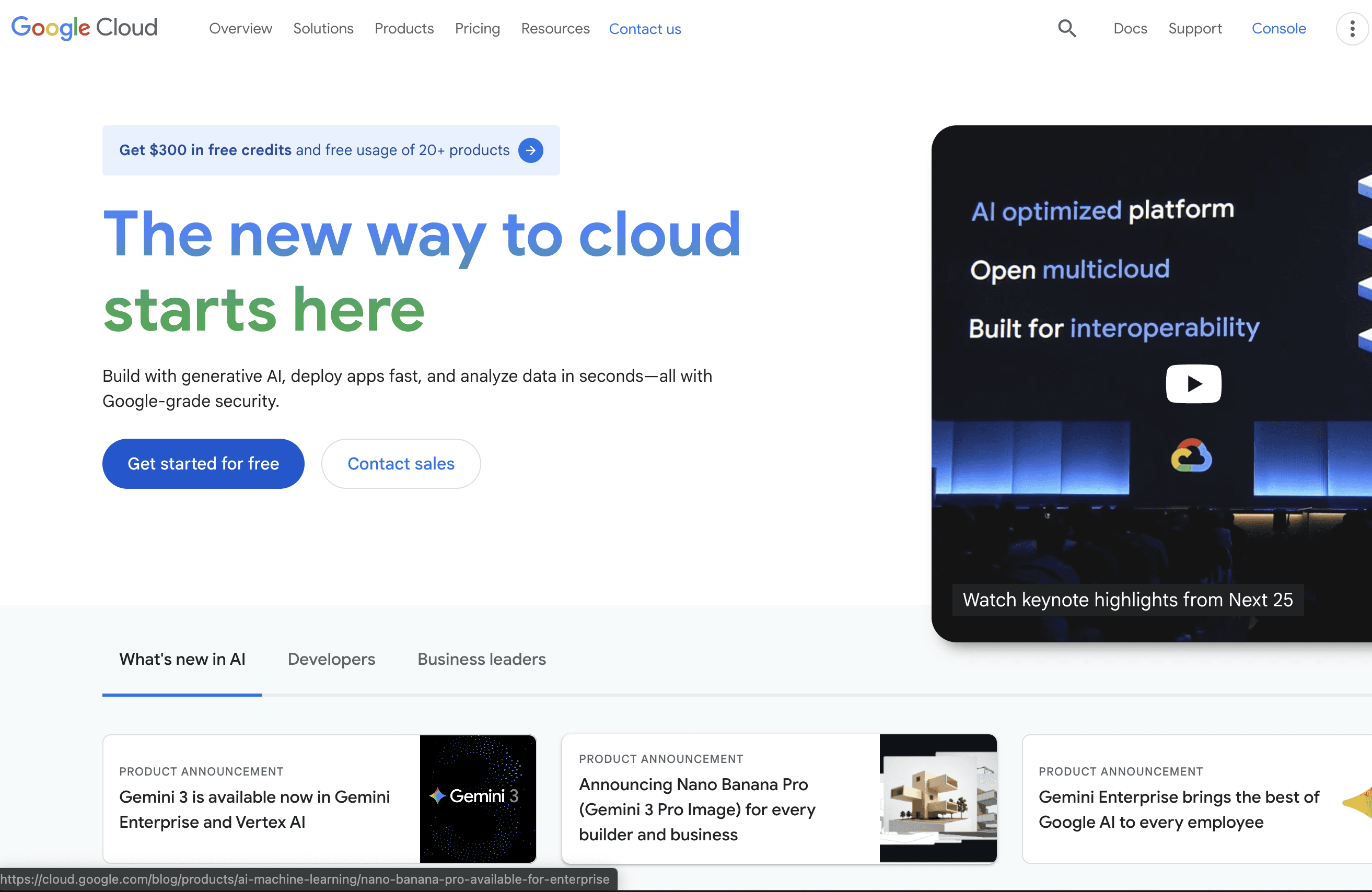Click the Google Cloud icon in video

click(1191, 456)
